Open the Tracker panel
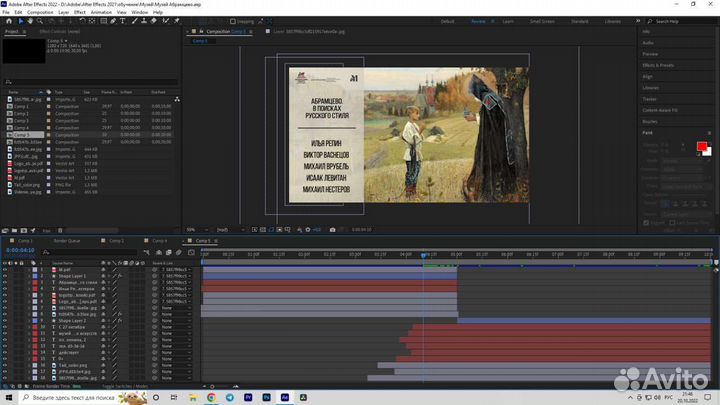The width and height of the screenshot is (720, 405). pyautogui.click(x=649, y=99)
